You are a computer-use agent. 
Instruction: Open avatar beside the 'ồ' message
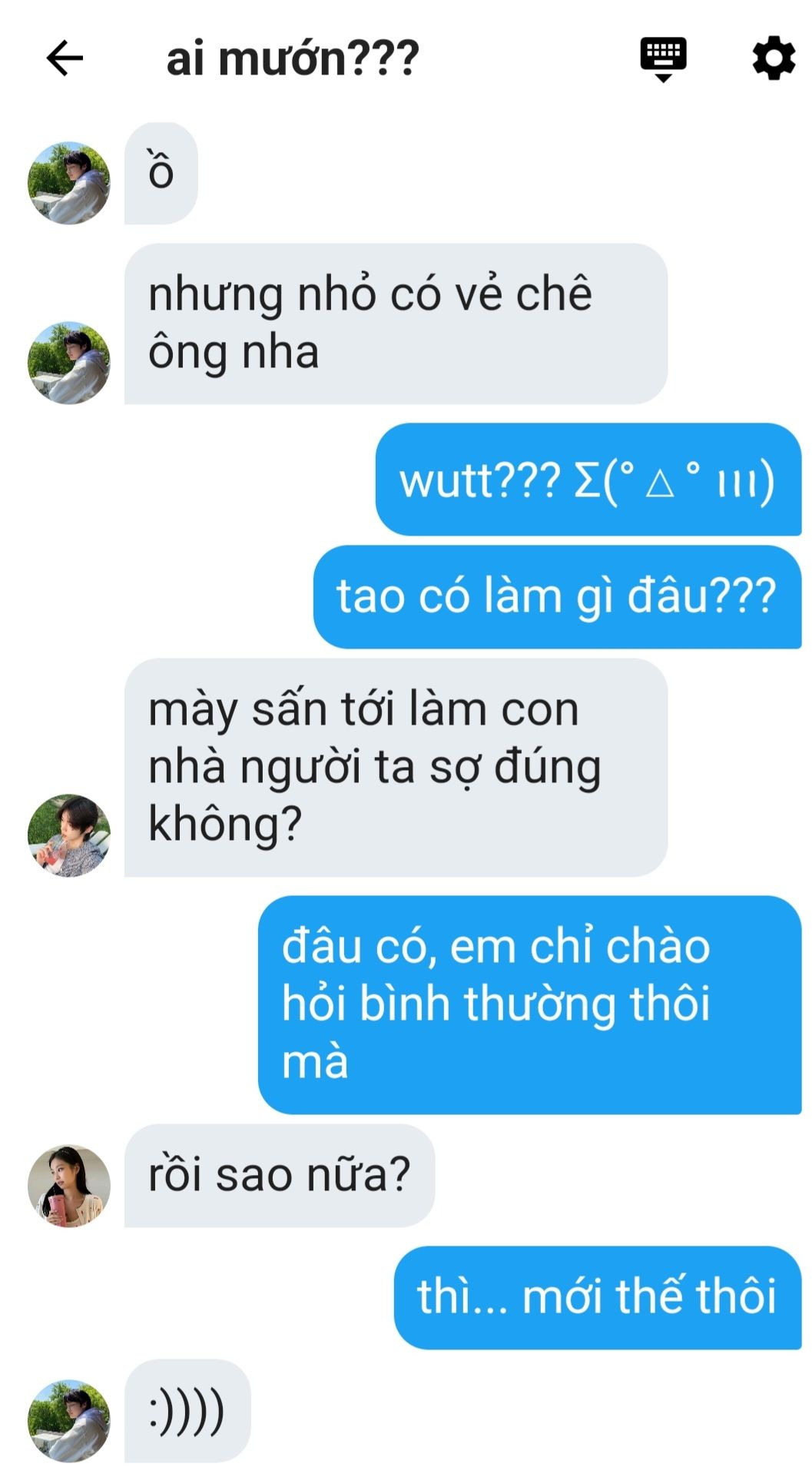point(69,183)
